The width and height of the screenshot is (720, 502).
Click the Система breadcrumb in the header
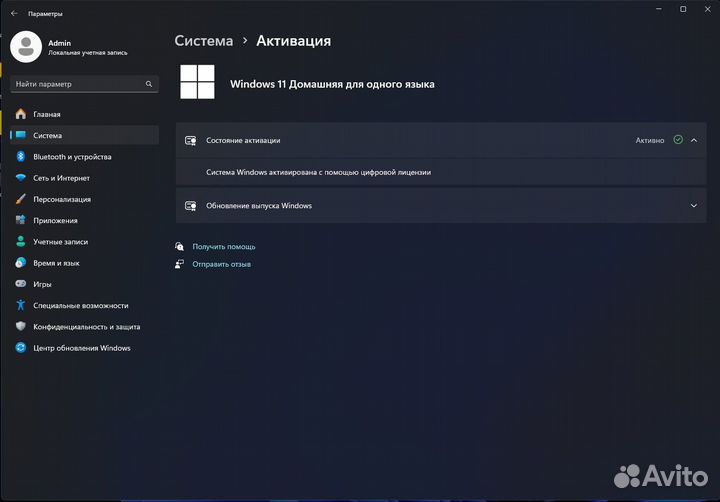tap(203, 41)
